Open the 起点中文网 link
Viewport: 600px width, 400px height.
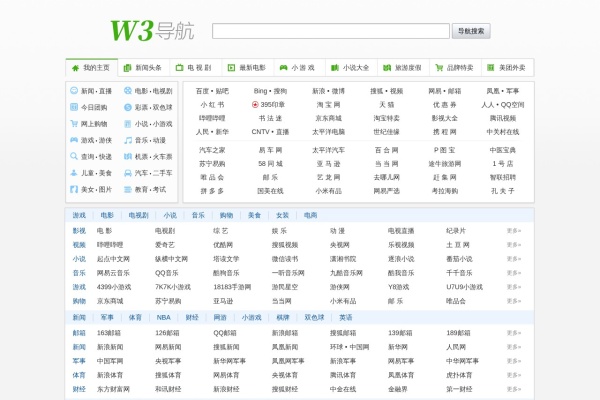click(x=113, y=259)
